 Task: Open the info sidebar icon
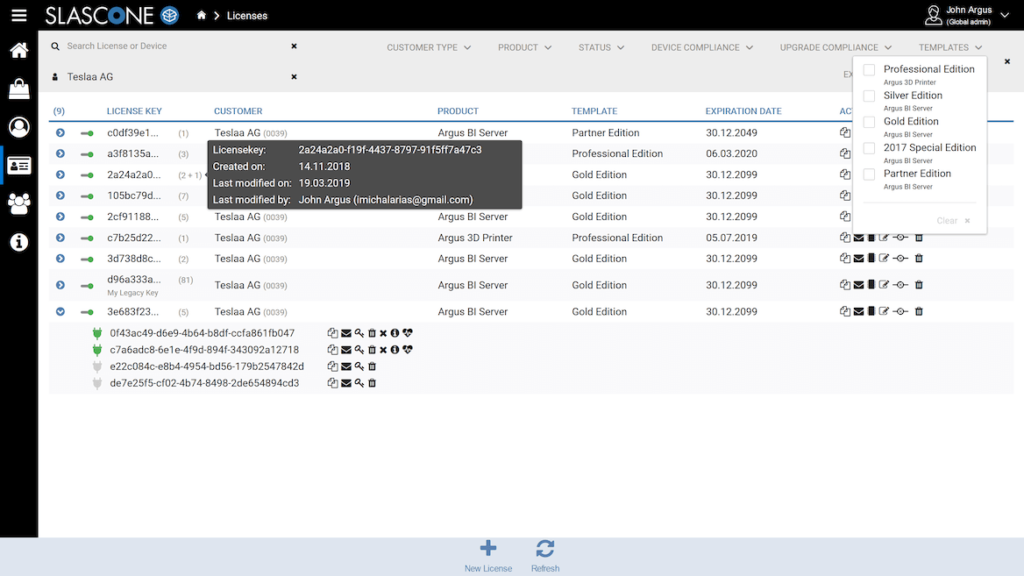[x=18, y=242]
